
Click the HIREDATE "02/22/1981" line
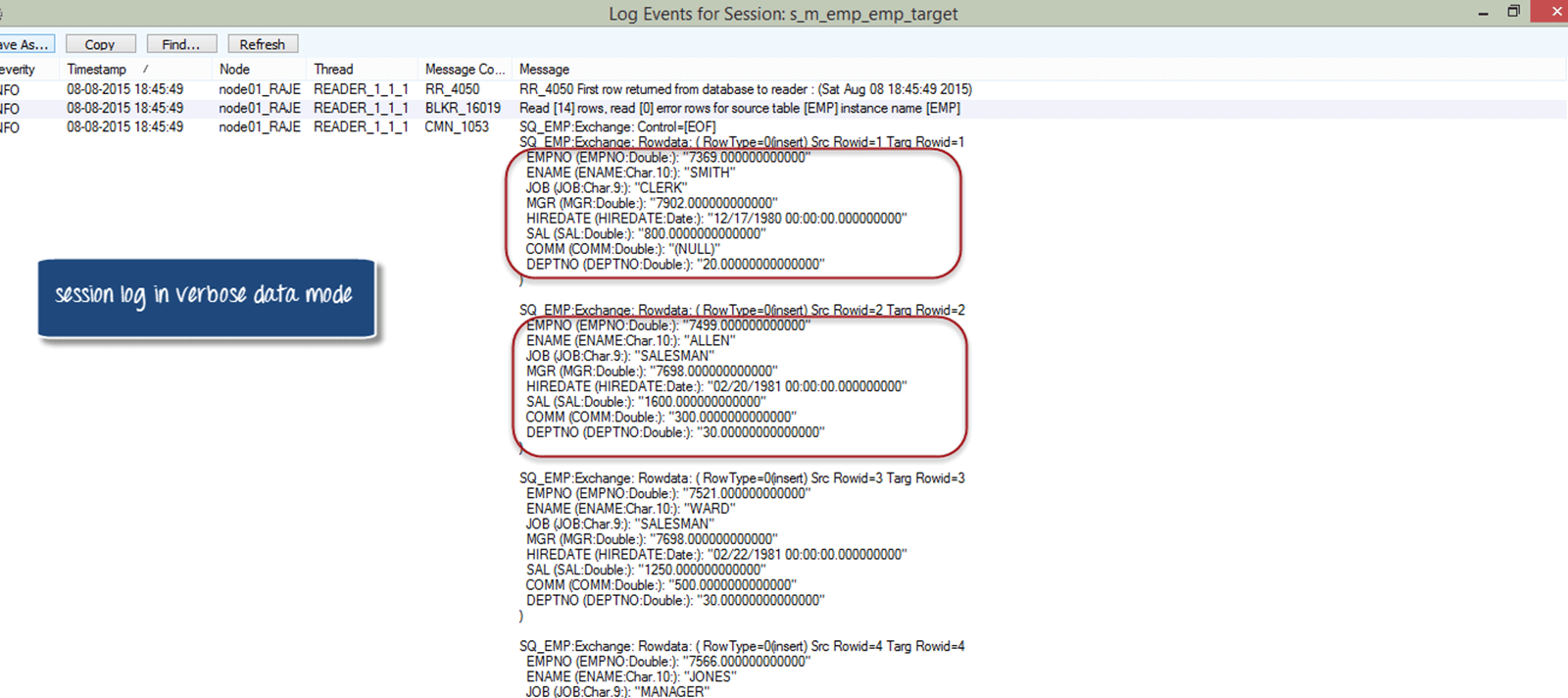coord(716,555)
